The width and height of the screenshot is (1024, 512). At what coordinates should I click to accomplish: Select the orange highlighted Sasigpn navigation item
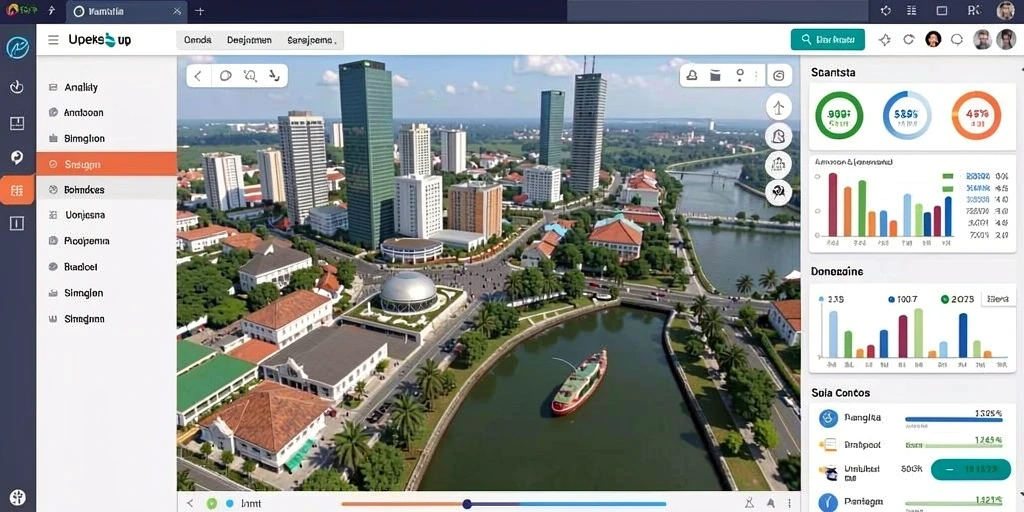[106, 165]
